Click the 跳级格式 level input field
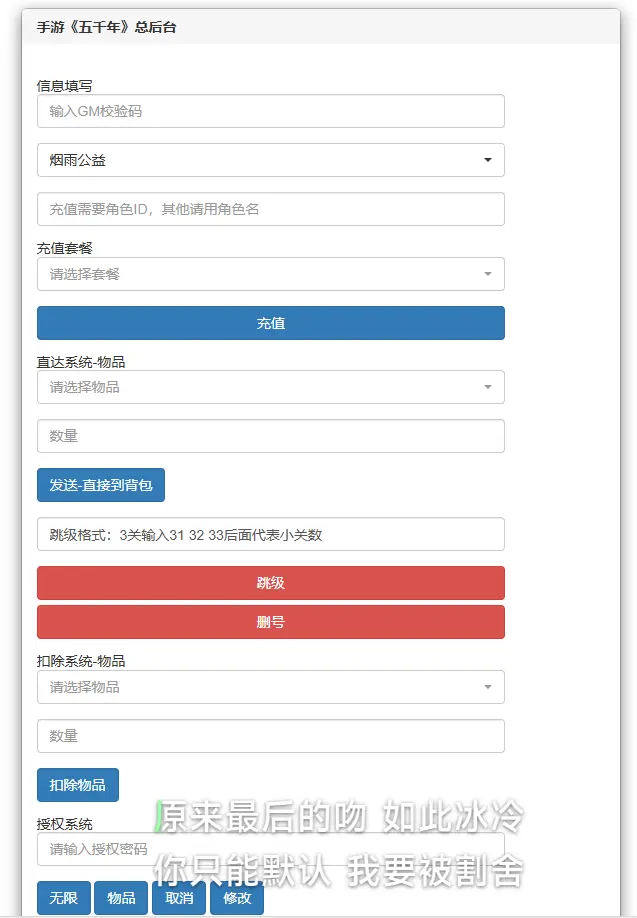This screenshot has width=637, height=918. pos(270,534)
